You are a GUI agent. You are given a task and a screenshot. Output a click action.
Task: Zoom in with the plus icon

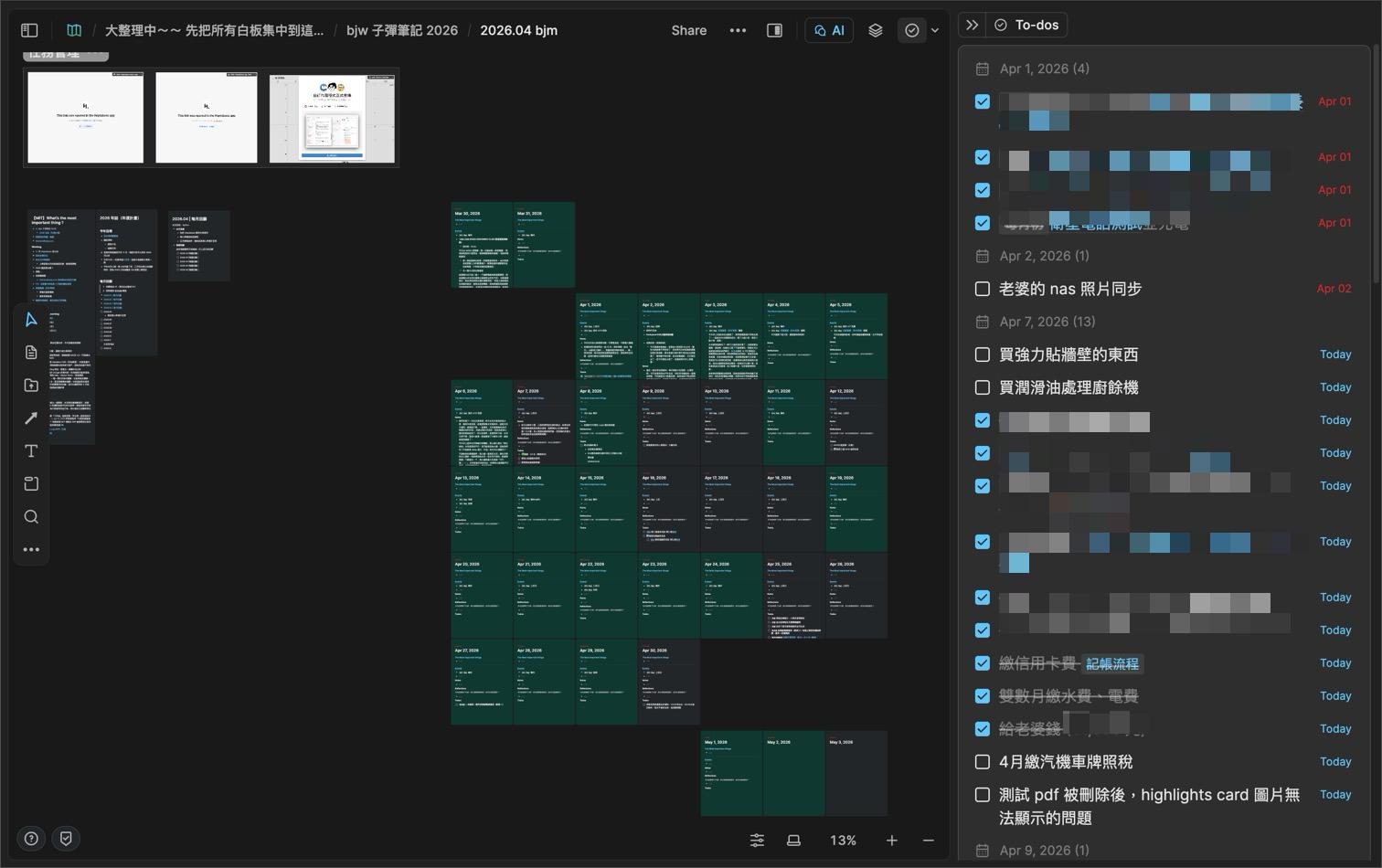(891, 841)
